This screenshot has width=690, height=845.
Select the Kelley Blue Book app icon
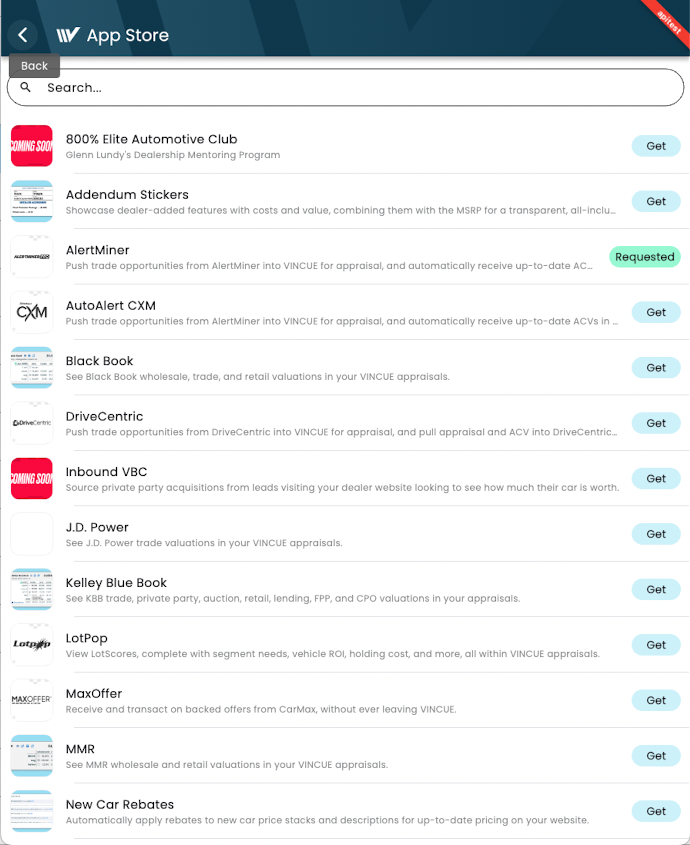pos(31,589)
